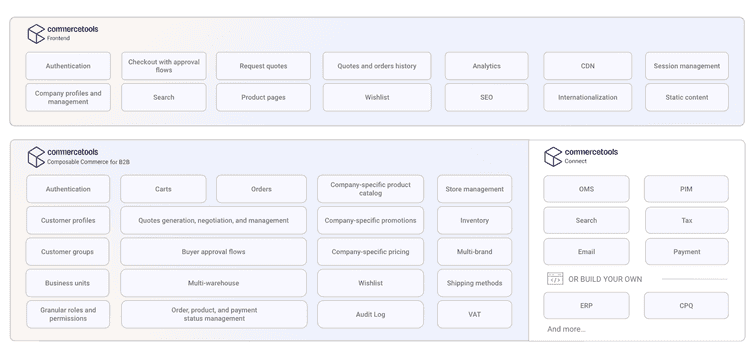Viewport: 754px width, 361px height.
Task: Select the Connect Search box
Action: (x=586, y=221)
